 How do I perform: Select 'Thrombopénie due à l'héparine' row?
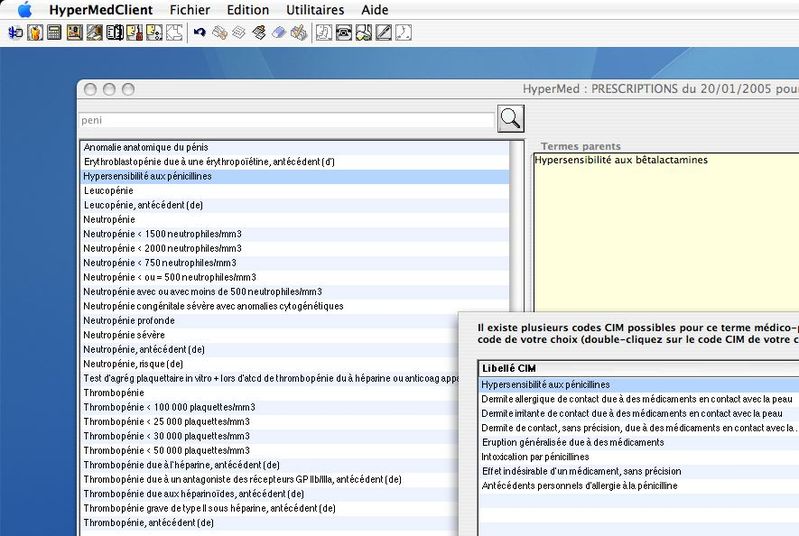pos(270,465)
